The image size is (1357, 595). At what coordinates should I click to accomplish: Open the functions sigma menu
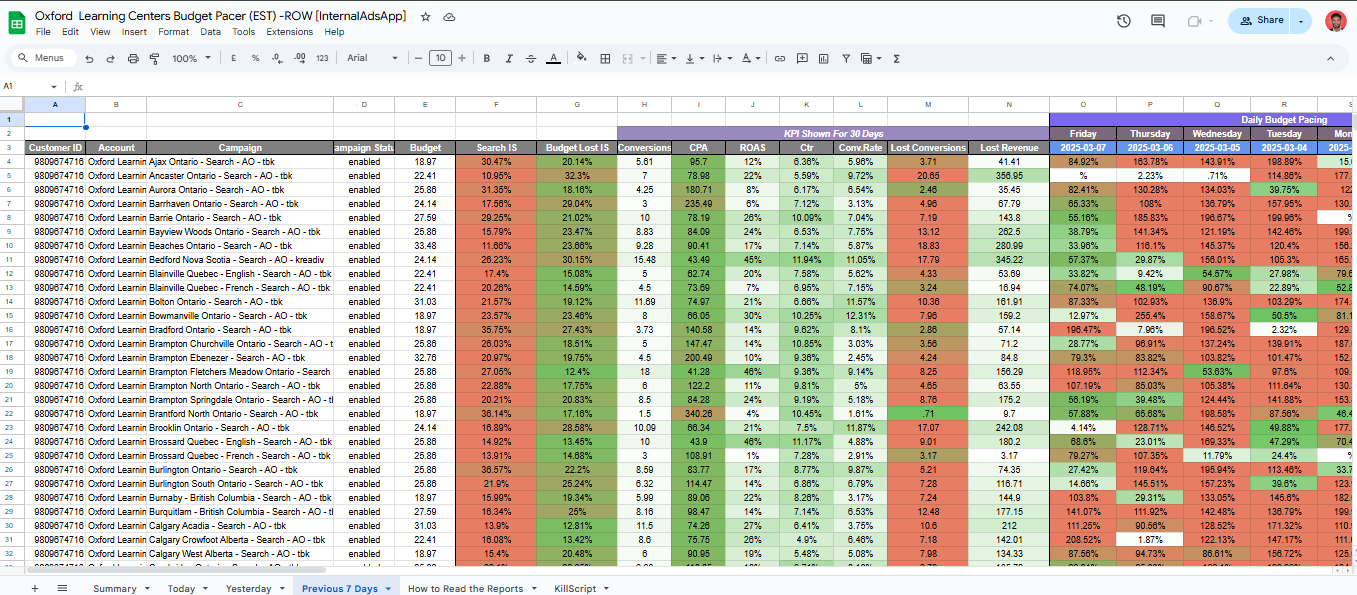(896, 59)
